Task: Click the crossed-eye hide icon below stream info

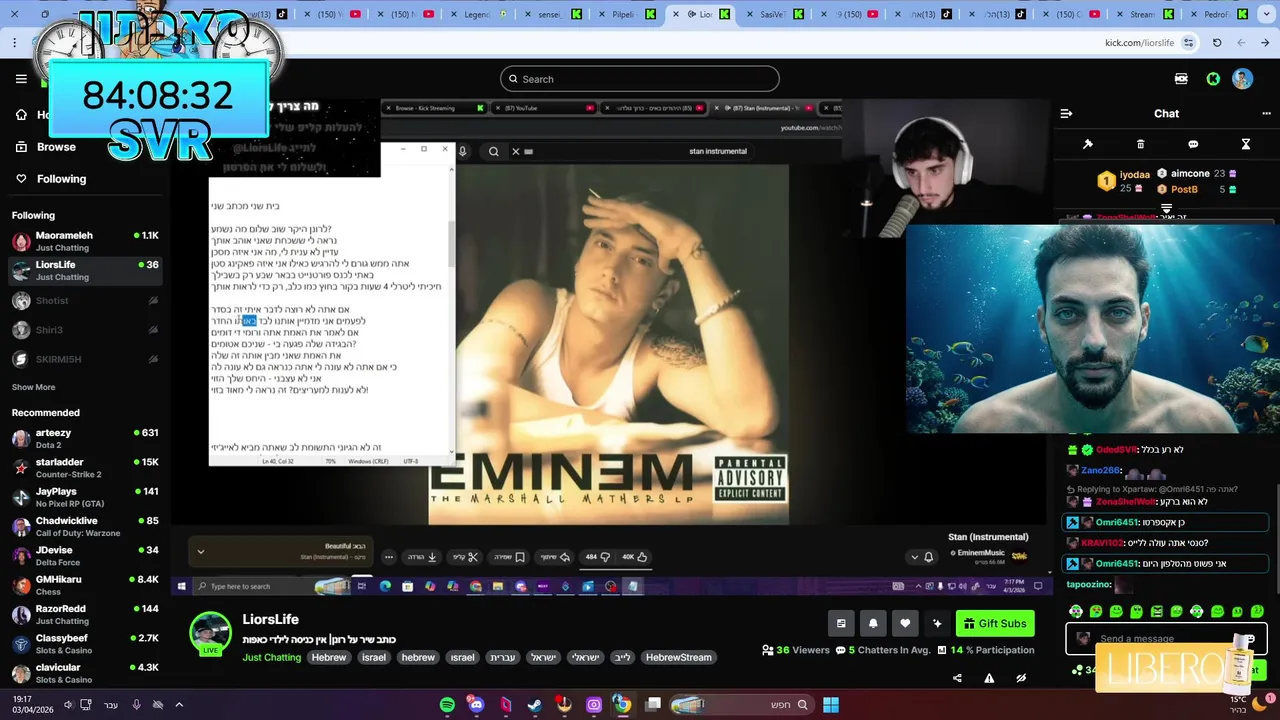Action: tap(1021, 678)
